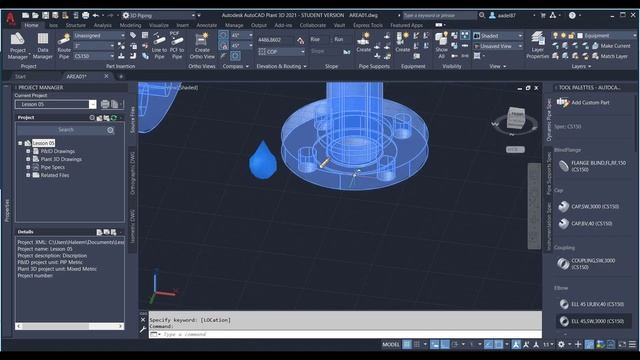The width and height of the screenshot is (640, 360).
Task: Click the Undo arrow in quick access toolbar
Action: [x=96, y=16]
